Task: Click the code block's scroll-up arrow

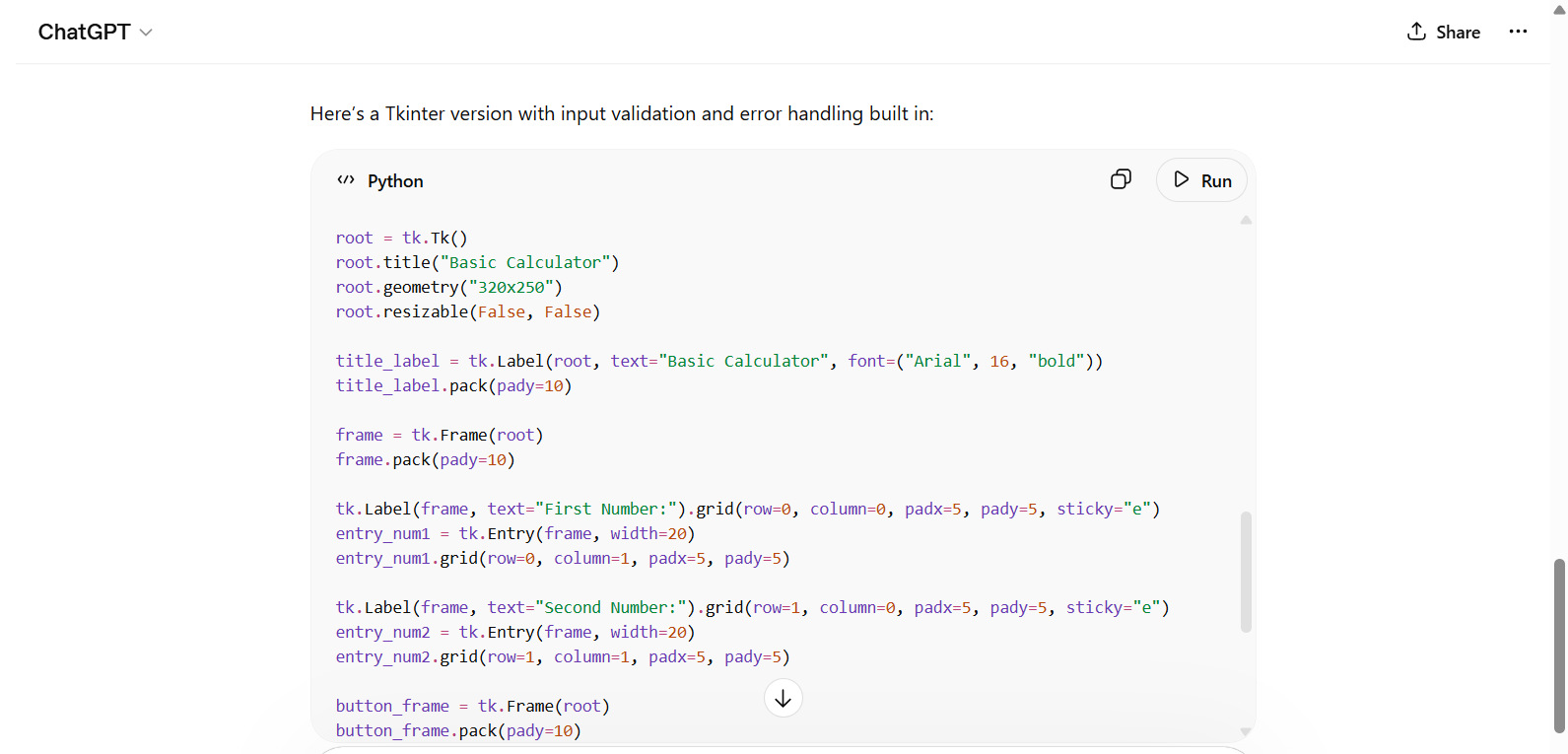Action: [1246, 221]
